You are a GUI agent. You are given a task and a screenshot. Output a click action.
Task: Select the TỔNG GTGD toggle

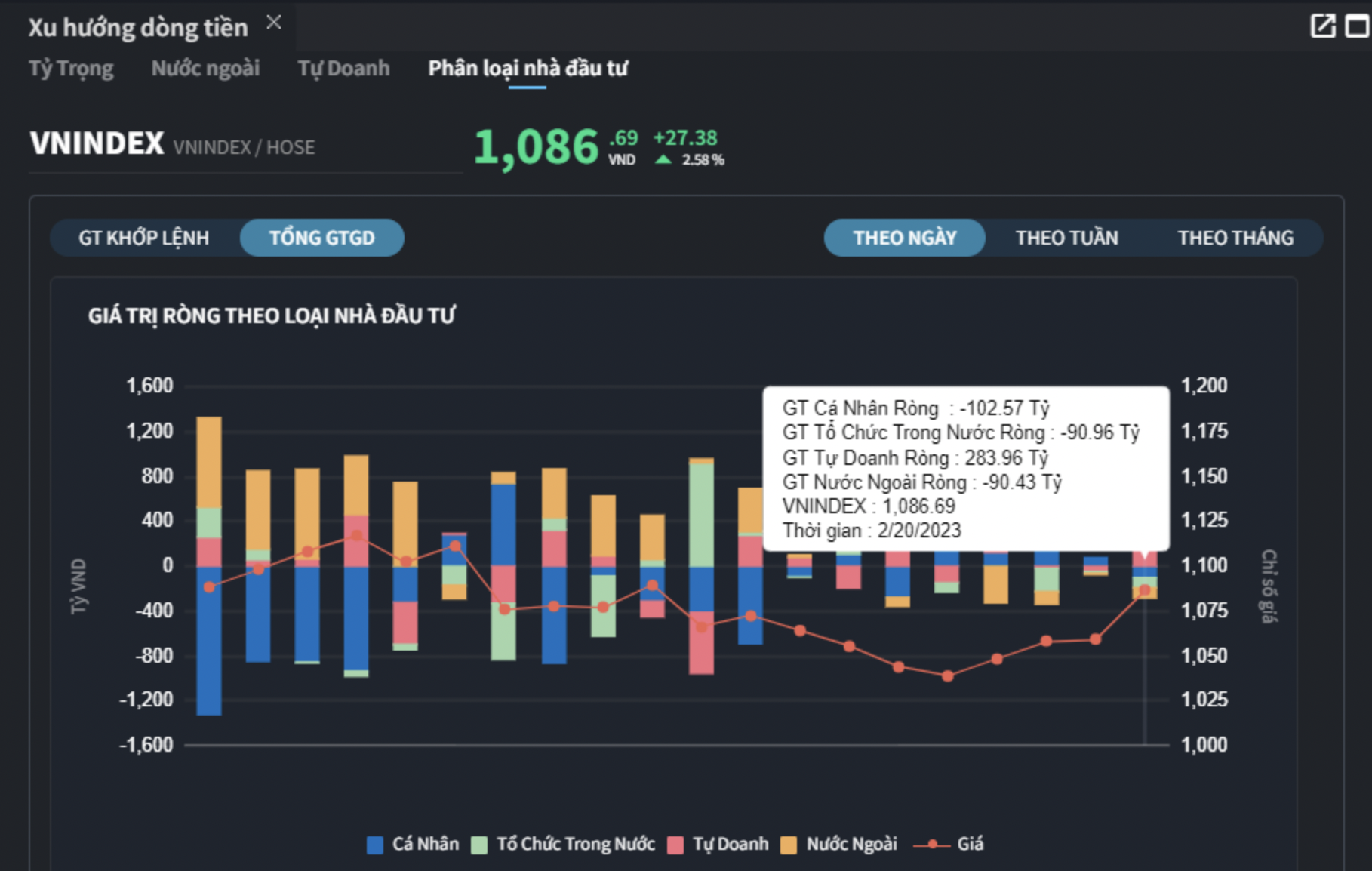coord(322,238)
